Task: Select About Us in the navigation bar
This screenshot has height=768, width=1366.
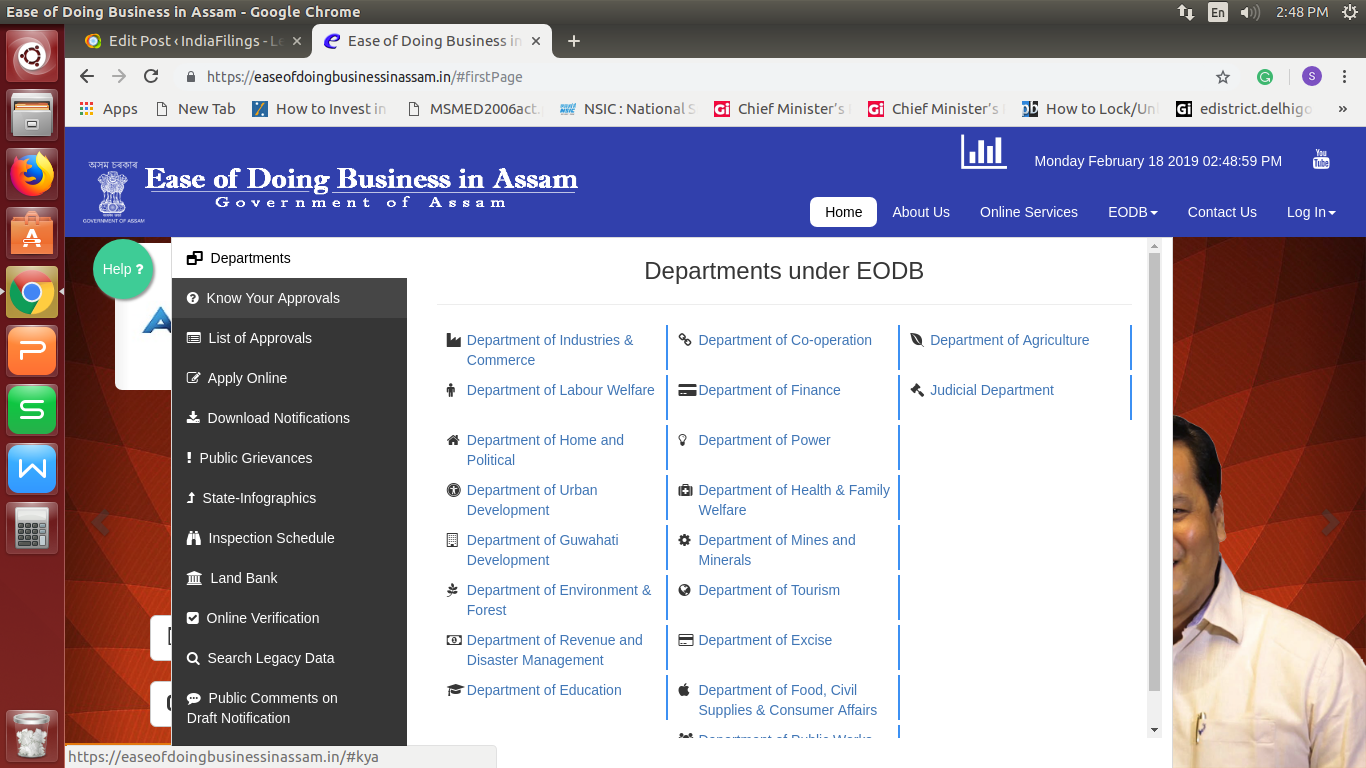Action: point(920,212)
